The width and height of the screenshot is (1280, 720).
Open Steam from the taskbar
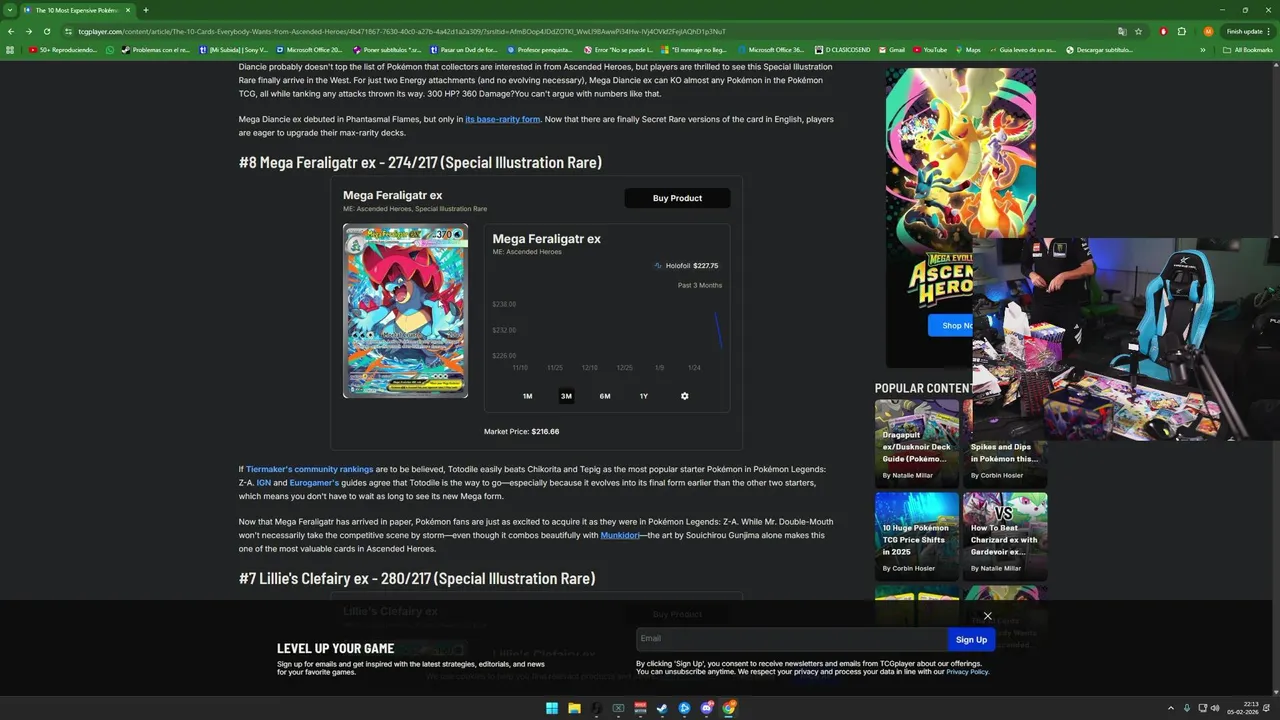click(662, 708)
